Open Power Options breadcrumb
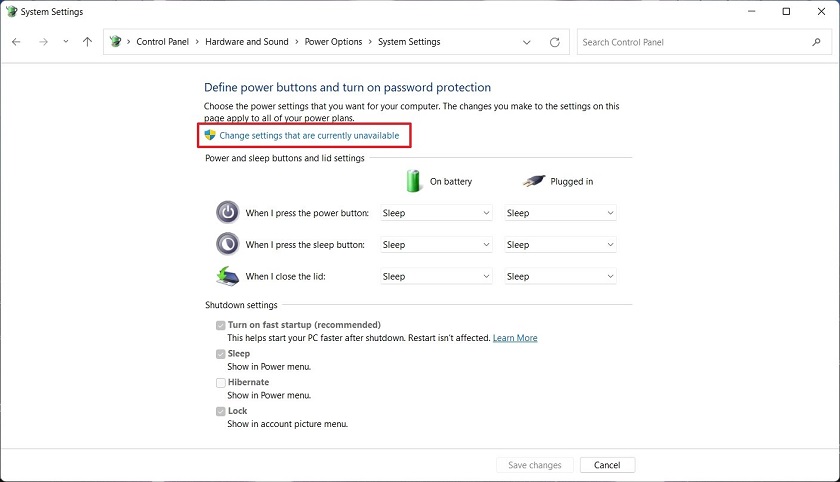 point(333,42)
